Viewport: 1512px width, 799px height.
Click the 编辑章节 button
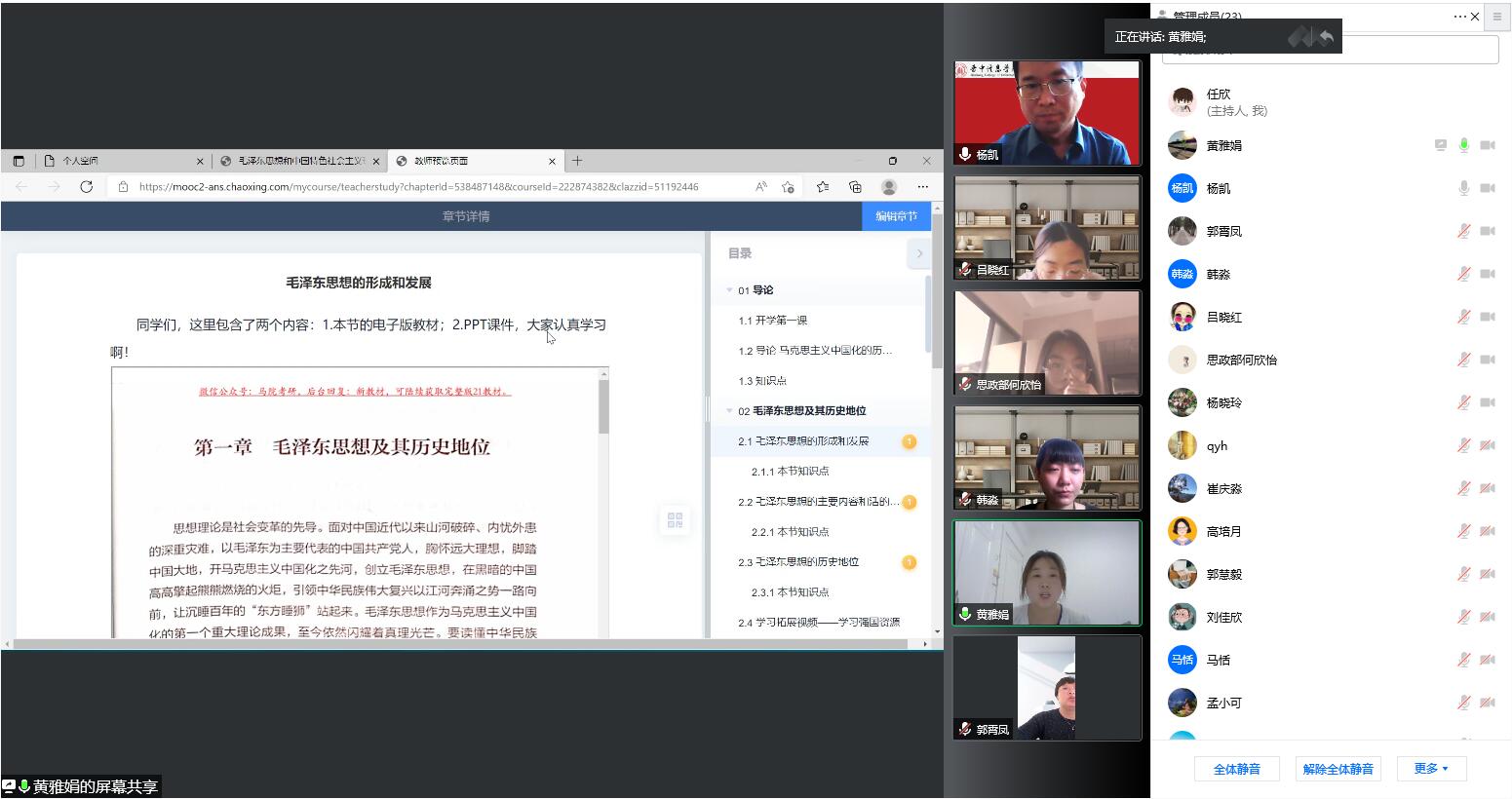tap(896, 215)
